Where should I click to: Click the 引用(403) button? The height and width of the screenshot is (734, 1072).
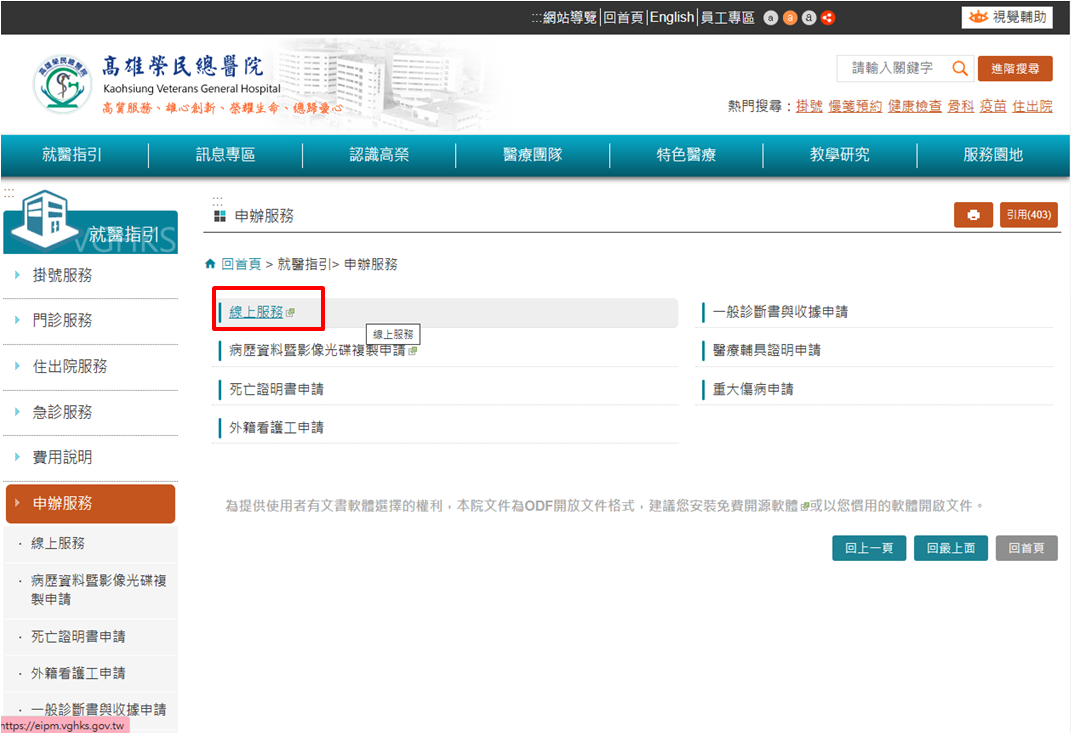pos(1028,215)
